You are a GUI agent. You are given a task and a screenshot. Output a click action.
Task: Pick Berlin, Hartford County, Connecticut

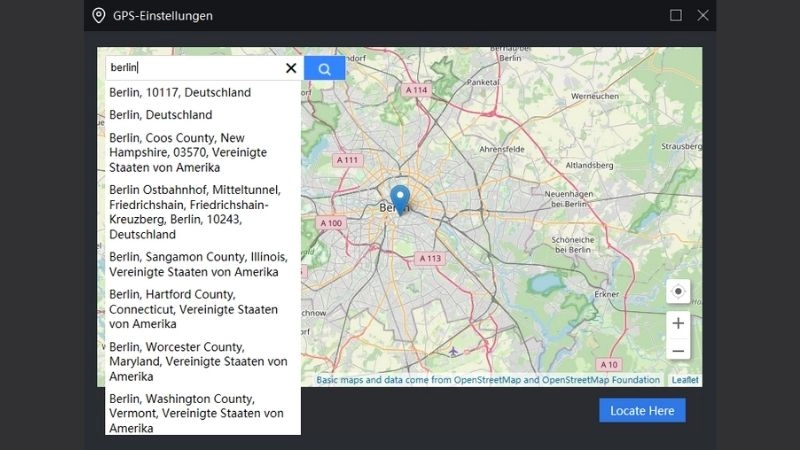[203, 309]
